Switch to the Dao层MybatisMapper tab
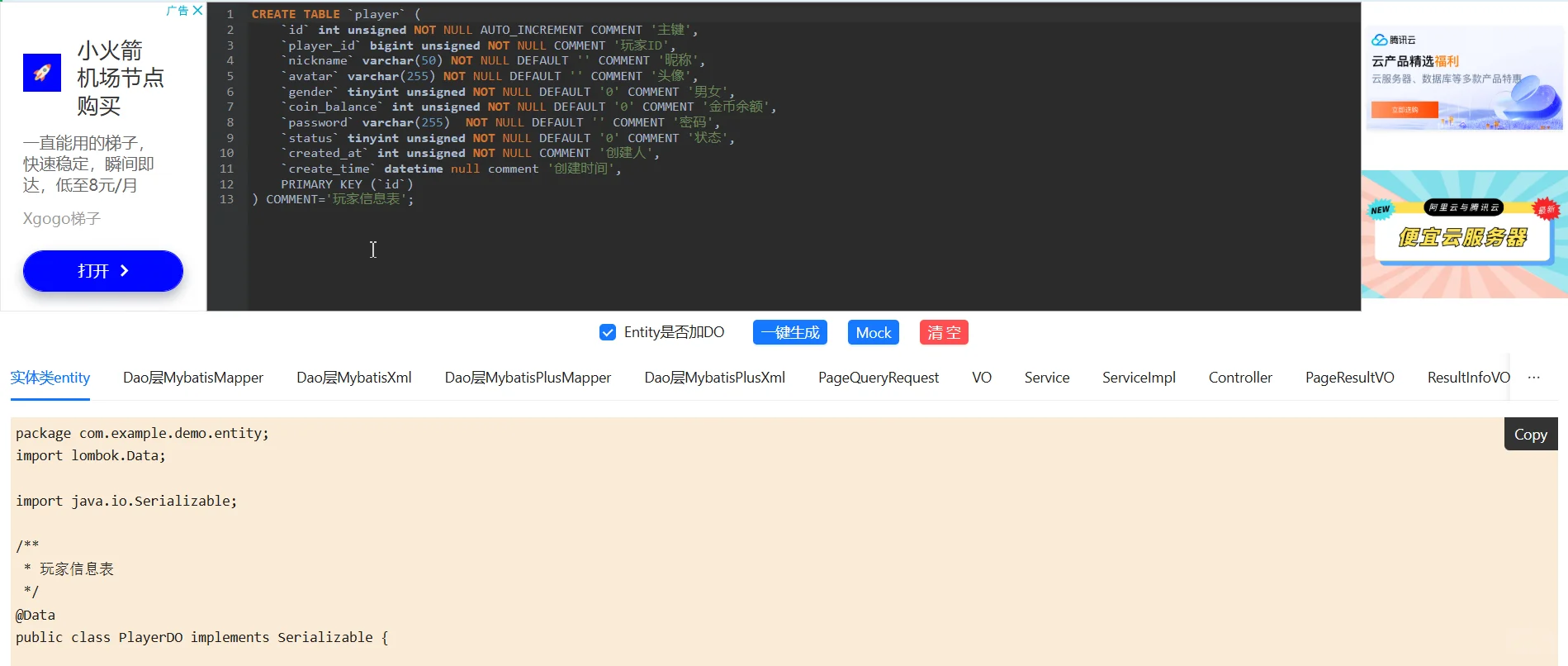 pyautogui.click(x=193, y=378)
